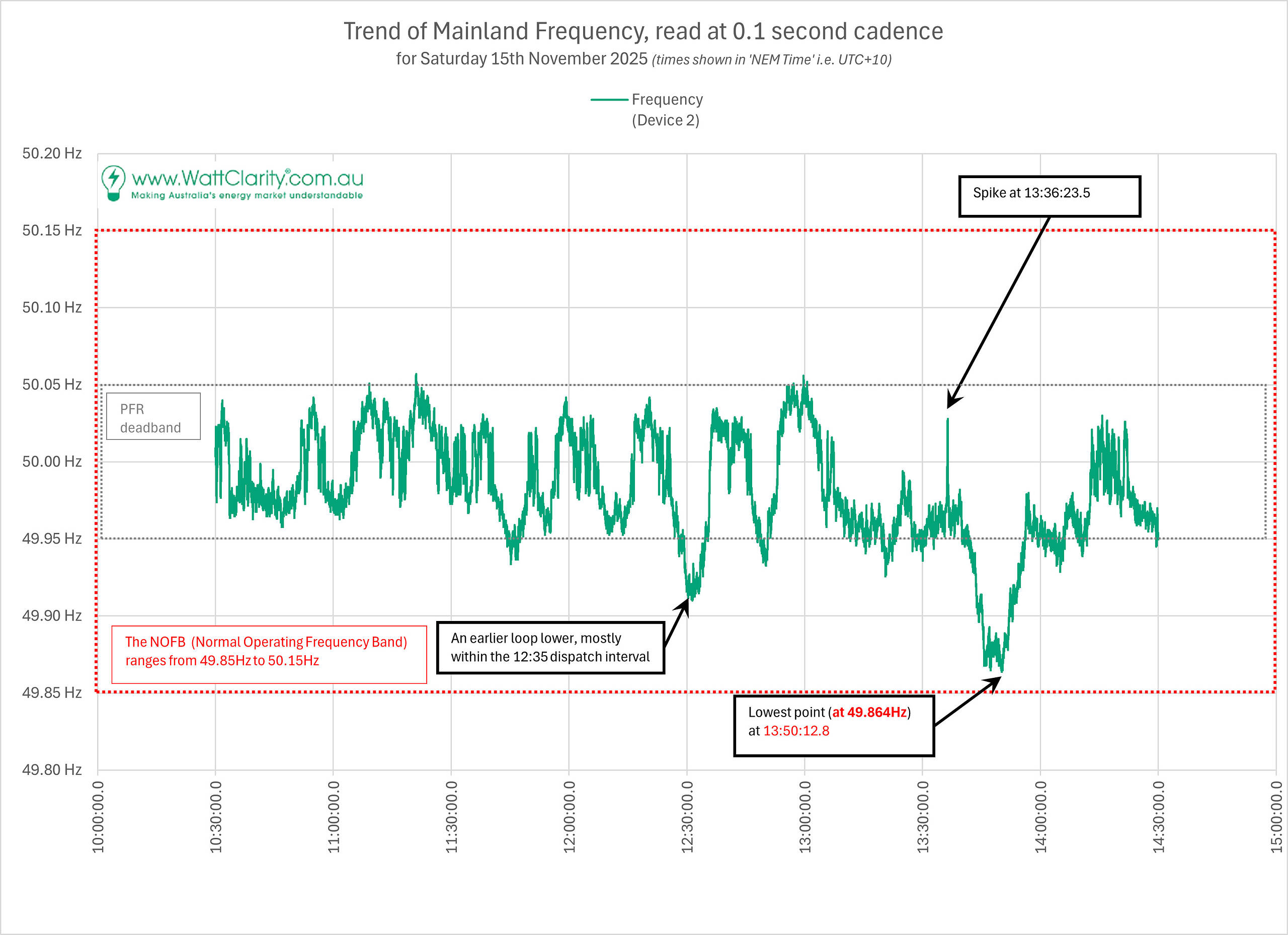Click the chart title 'Trend of Mainland Frequency'

coord(643,31)
